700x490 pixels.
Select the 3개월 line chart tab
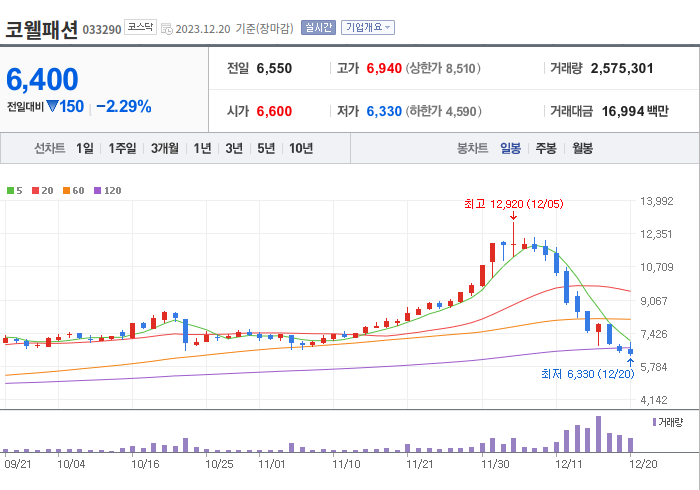point(165,148)
